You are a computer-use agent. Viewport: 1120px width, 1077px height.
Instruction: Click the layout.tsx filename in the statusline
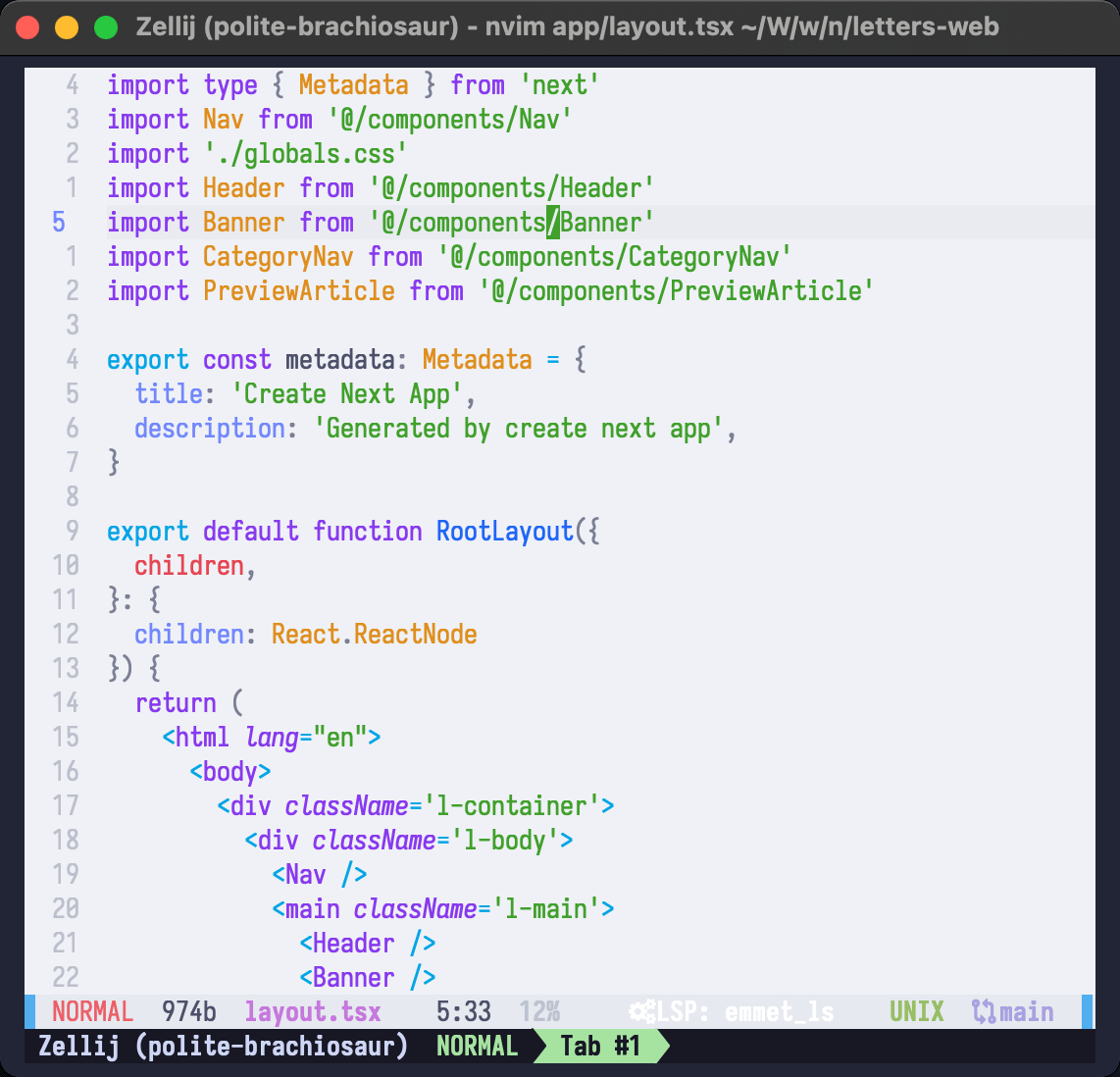(x=312, y=1012)
